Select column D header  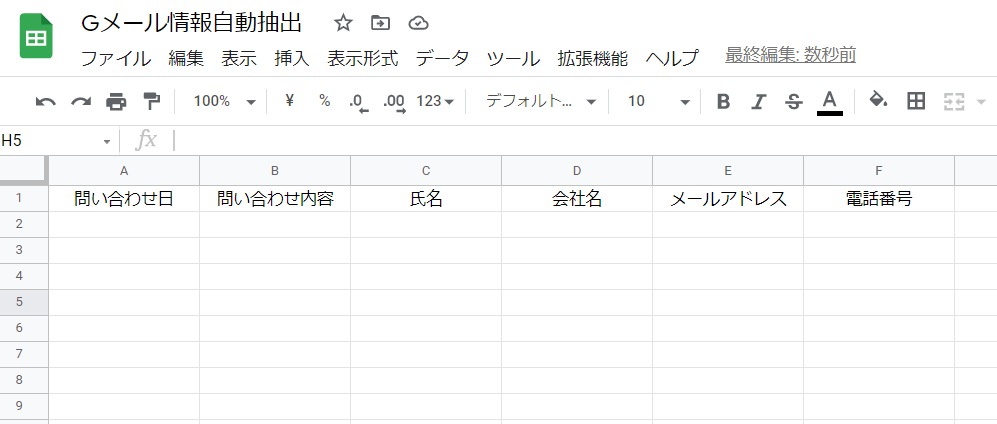click(577, 170)
